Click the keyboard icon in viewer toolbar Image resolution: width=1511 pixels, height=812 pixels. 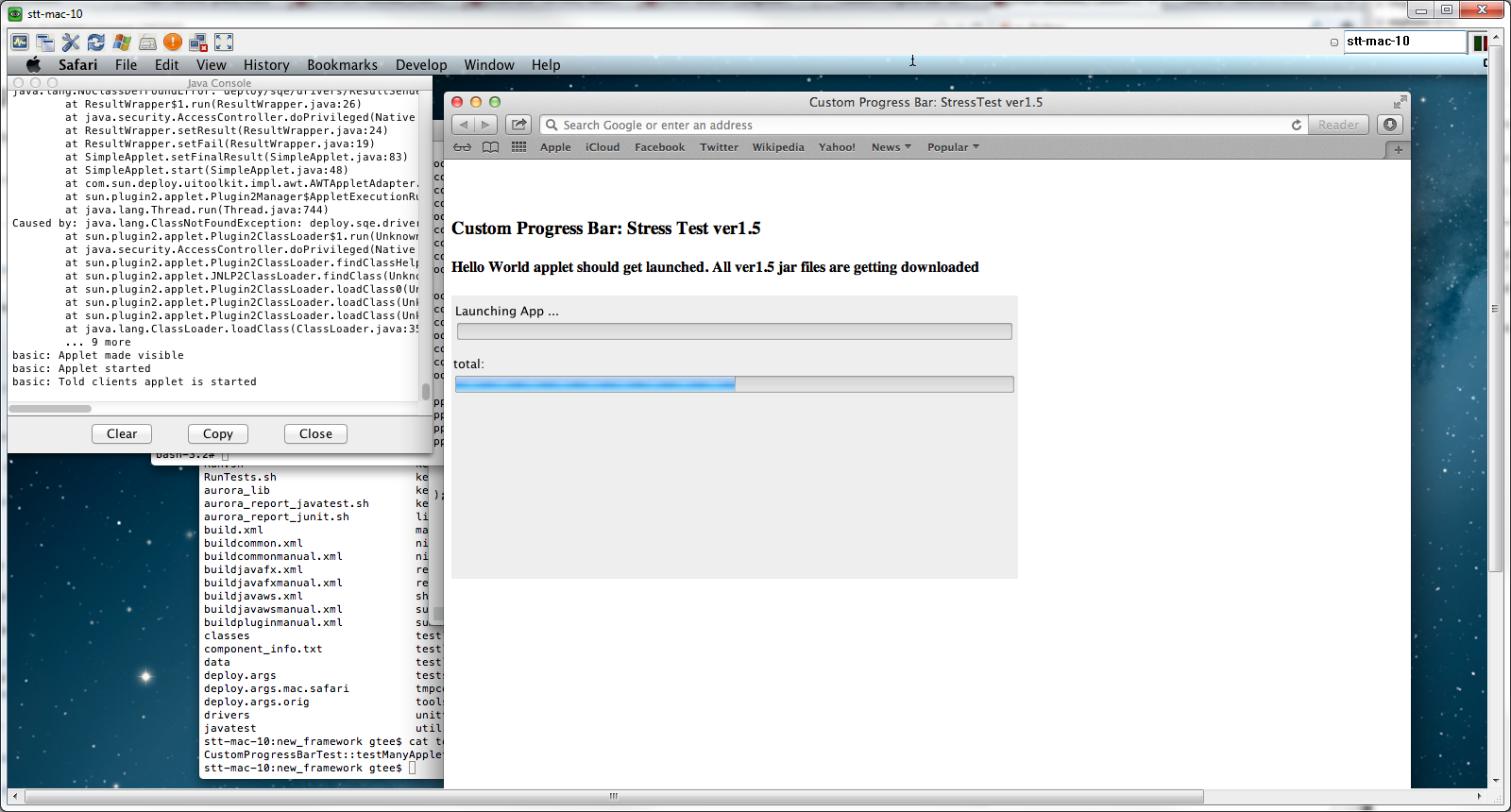(x=147, y=42)
